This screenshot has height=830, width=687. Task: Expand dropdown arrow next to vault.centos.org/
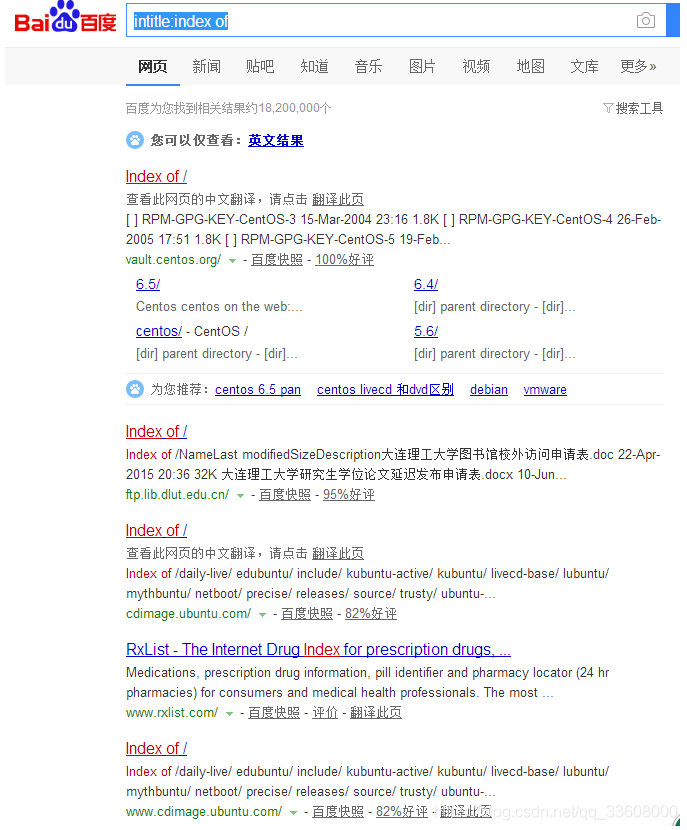click(x=232, y=260)
